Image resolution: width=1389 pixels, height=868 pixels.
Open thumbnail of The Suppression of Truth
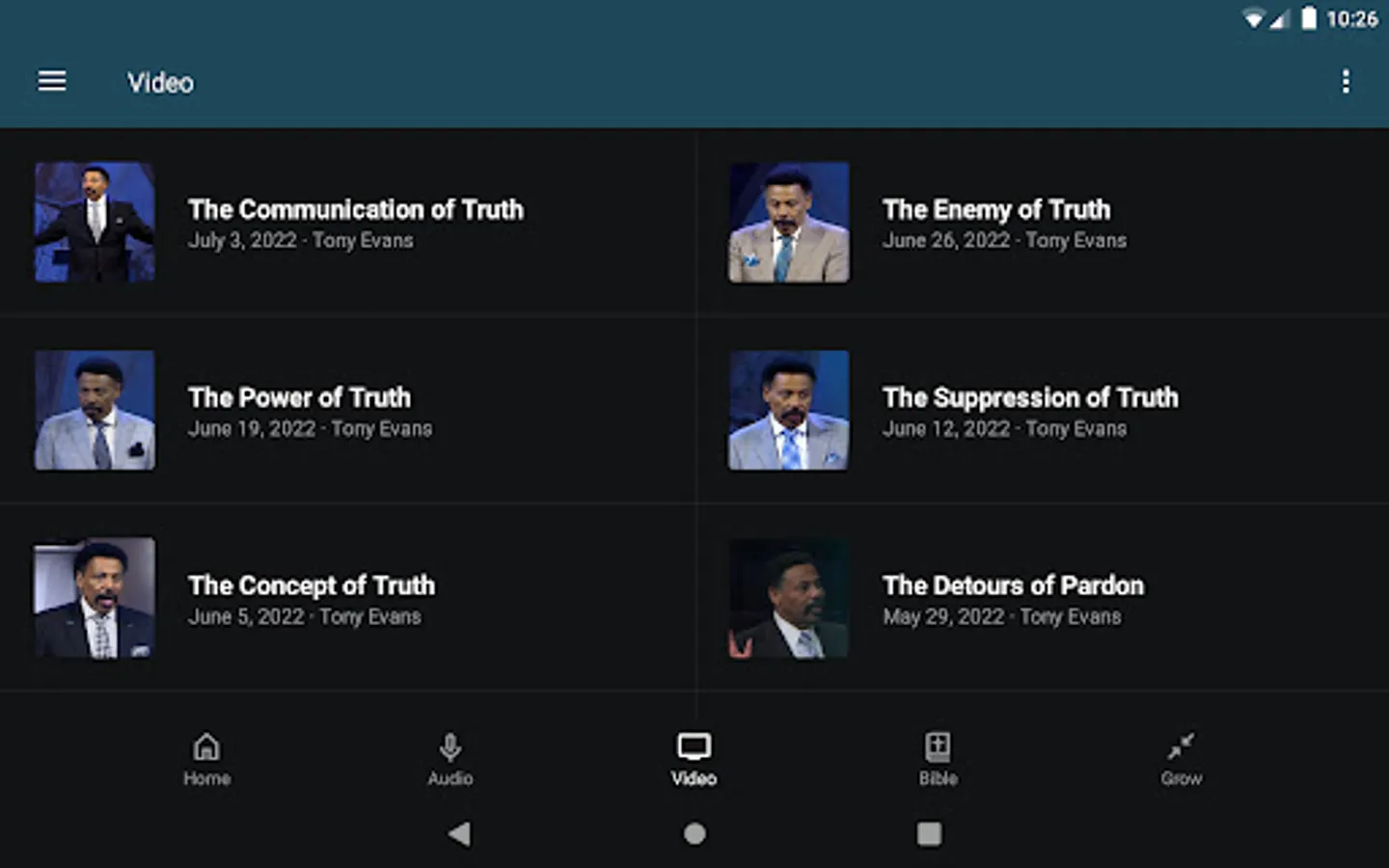(x=789, y=410)
